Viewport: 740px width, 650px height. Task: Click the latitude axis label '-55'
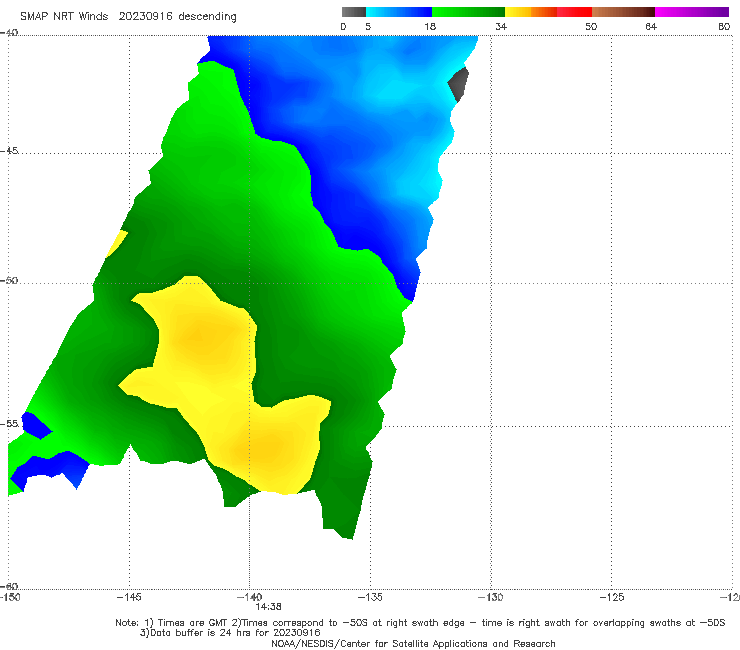point(9,423)
